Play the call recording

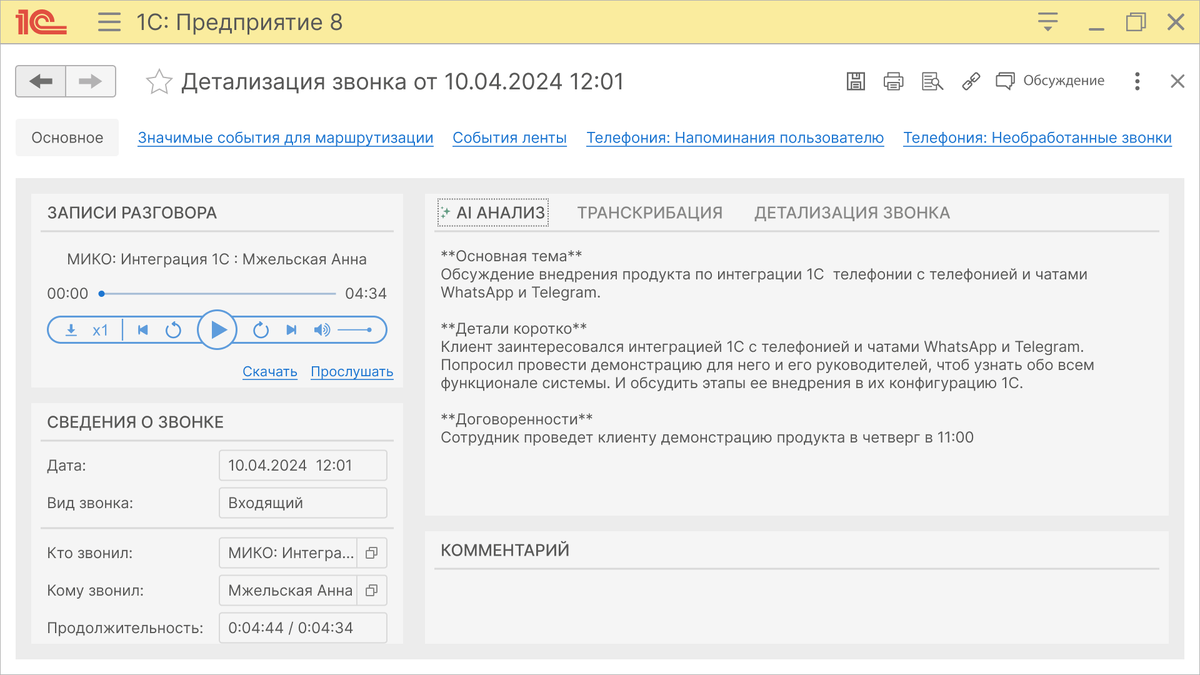[217, 330]
